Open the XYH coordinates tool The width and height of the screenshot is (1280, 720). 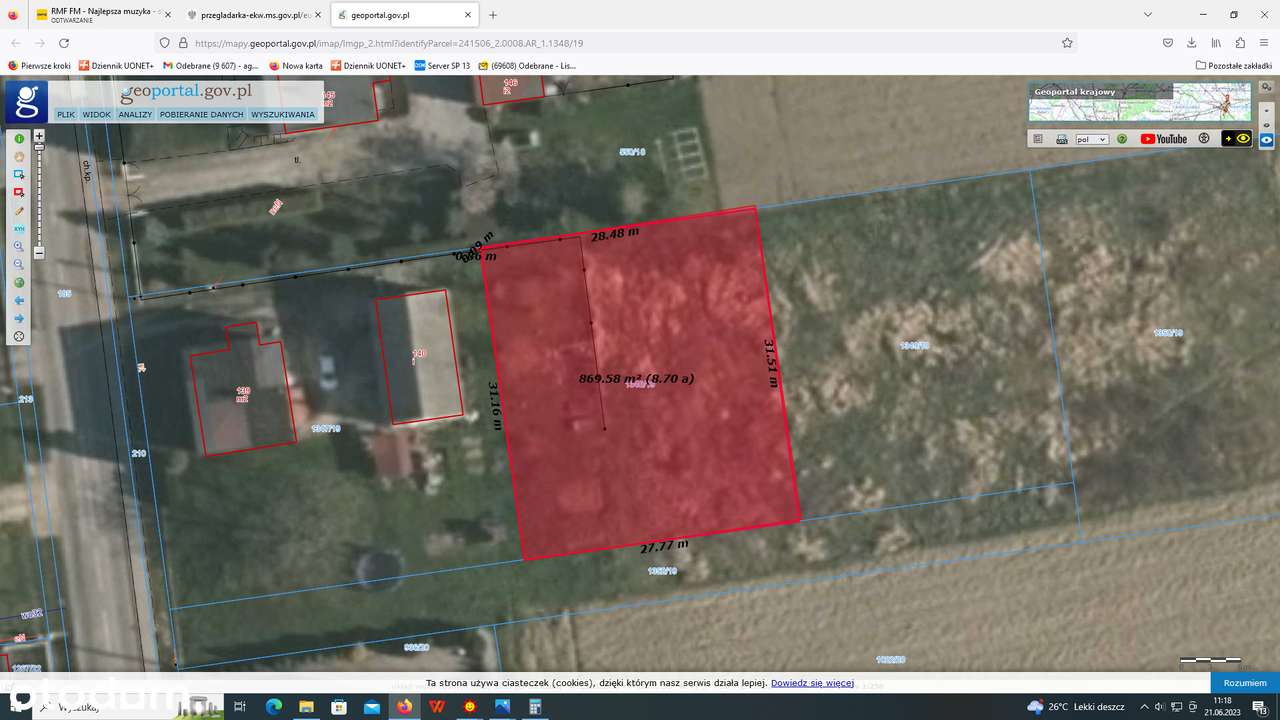19,228
